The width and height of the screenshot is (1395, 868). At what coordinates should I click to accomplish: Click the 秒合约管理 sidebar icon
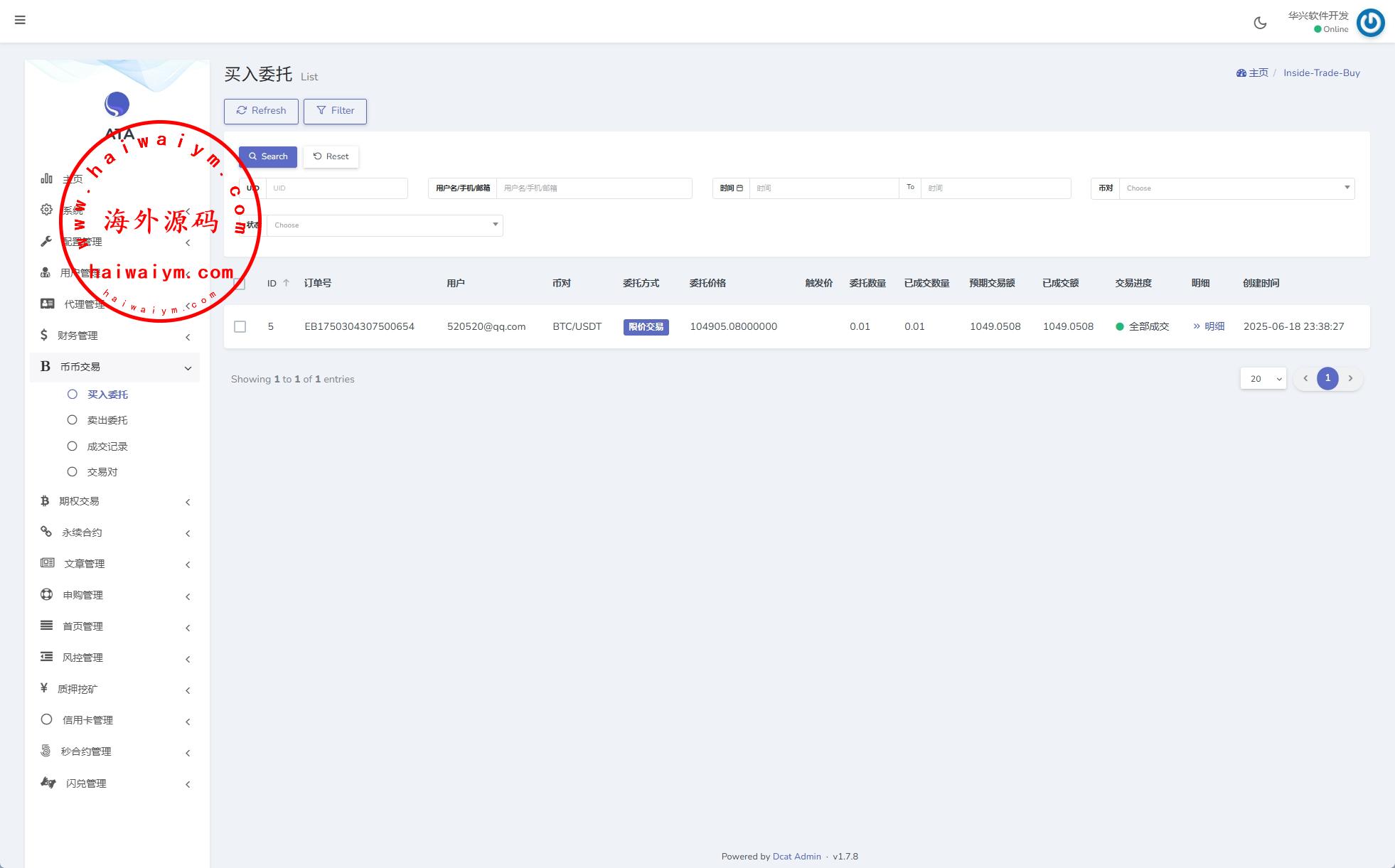coord(46,751)
